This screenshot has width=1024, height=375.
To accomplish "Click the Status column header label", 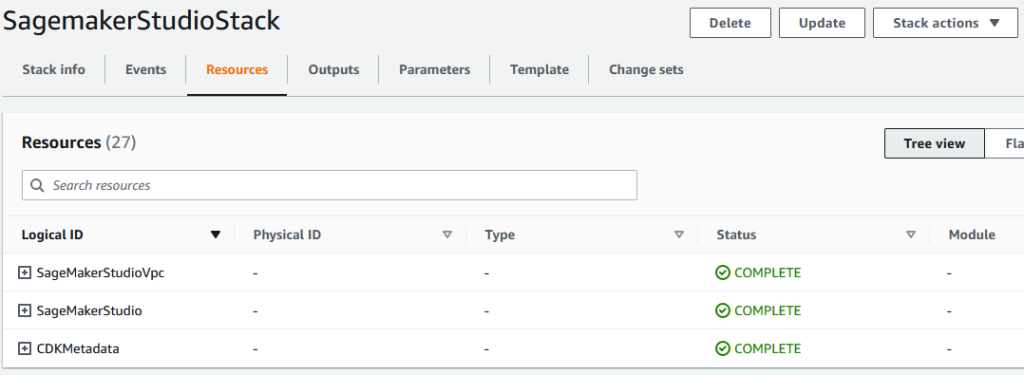I will click(736, 235).
